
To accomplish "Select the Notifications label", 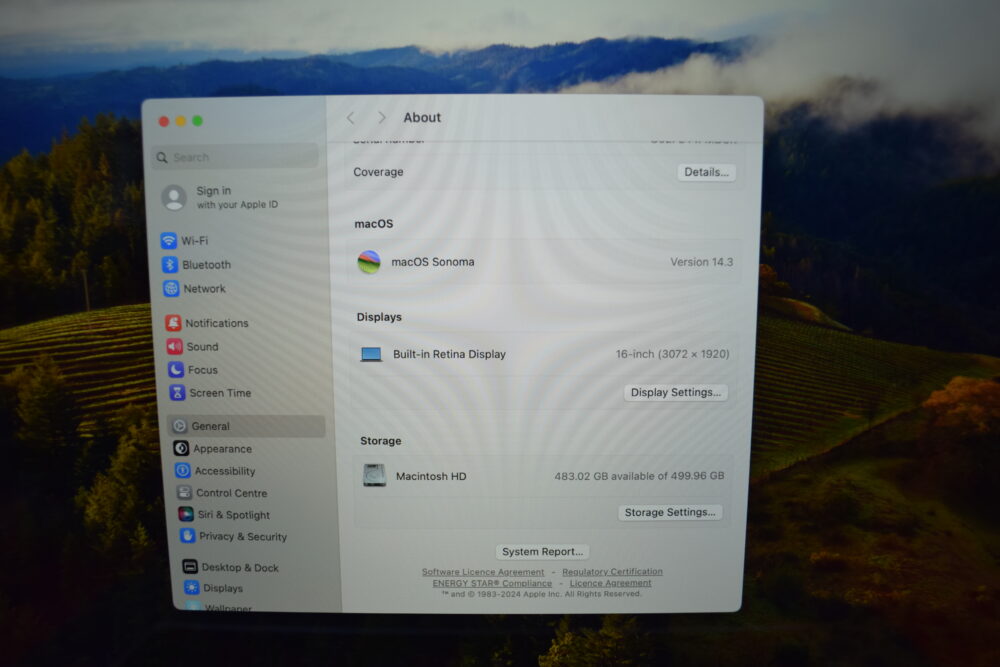I will pyautogui.click(x=217, y=323).
